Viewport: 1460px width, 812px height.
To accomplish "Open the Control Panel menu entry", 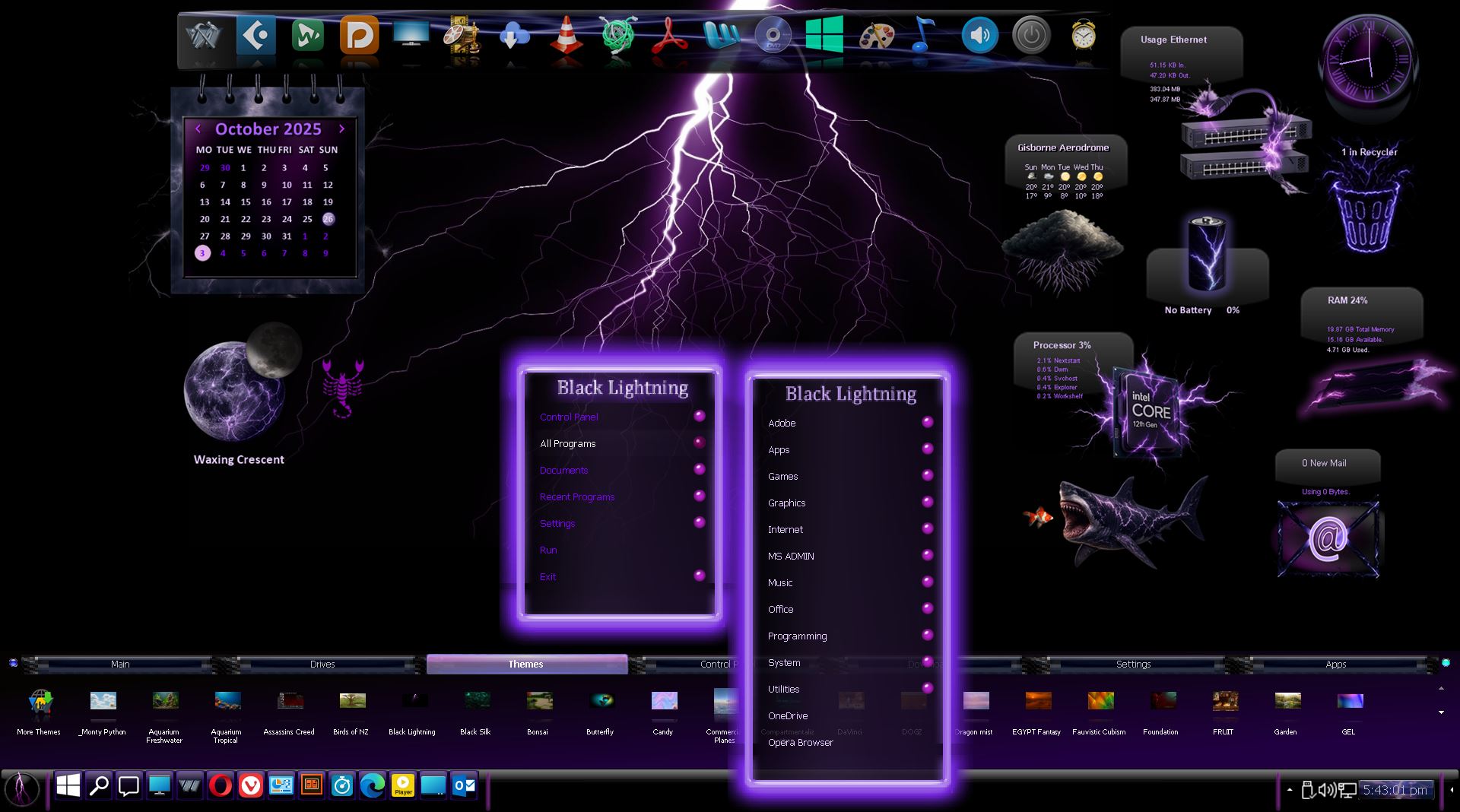I will point(569,417).
